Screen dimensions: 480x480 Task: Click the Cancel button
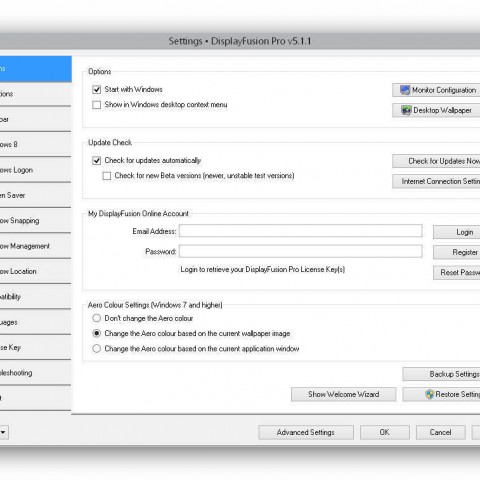tap(441, 432)
